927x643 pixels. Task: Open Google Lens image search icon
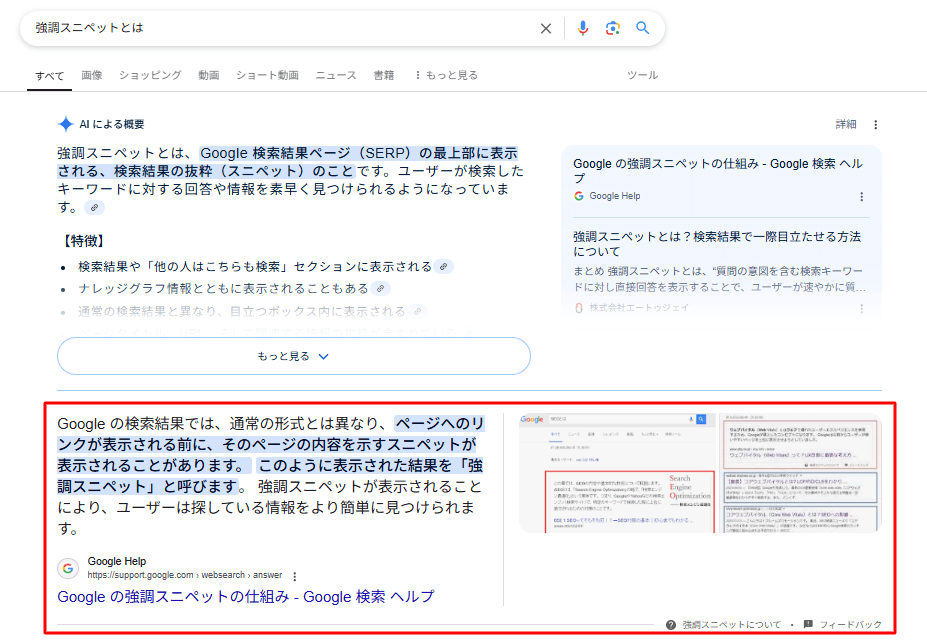613,28
